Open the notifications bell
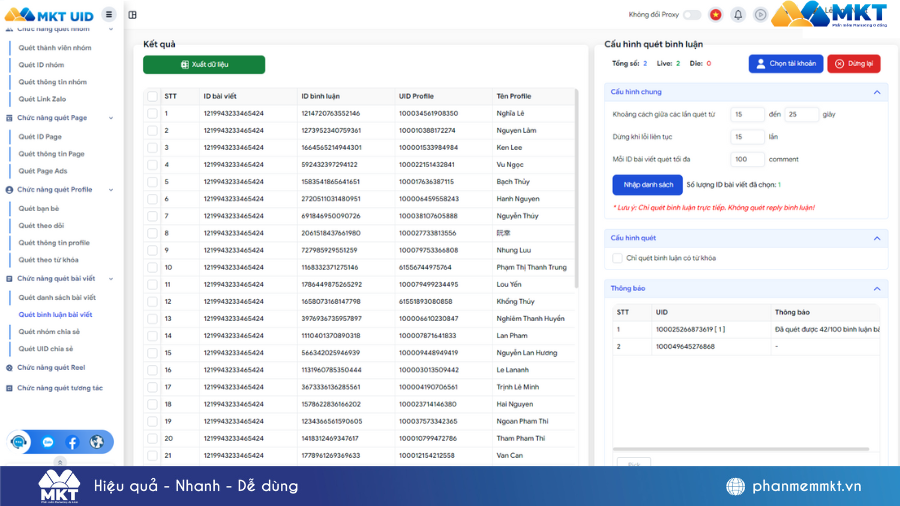 coord(738,14)
